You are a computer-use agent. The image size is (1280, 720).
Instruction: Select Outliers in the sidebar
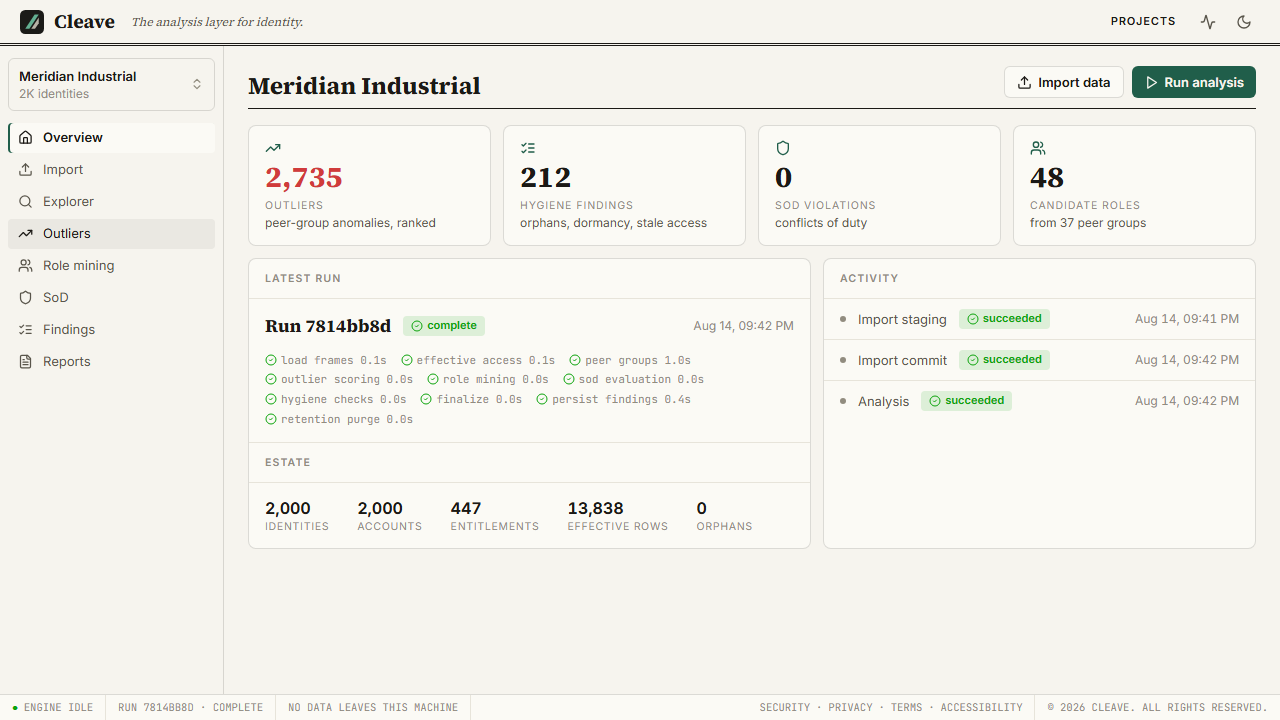[x=111, y=234]
